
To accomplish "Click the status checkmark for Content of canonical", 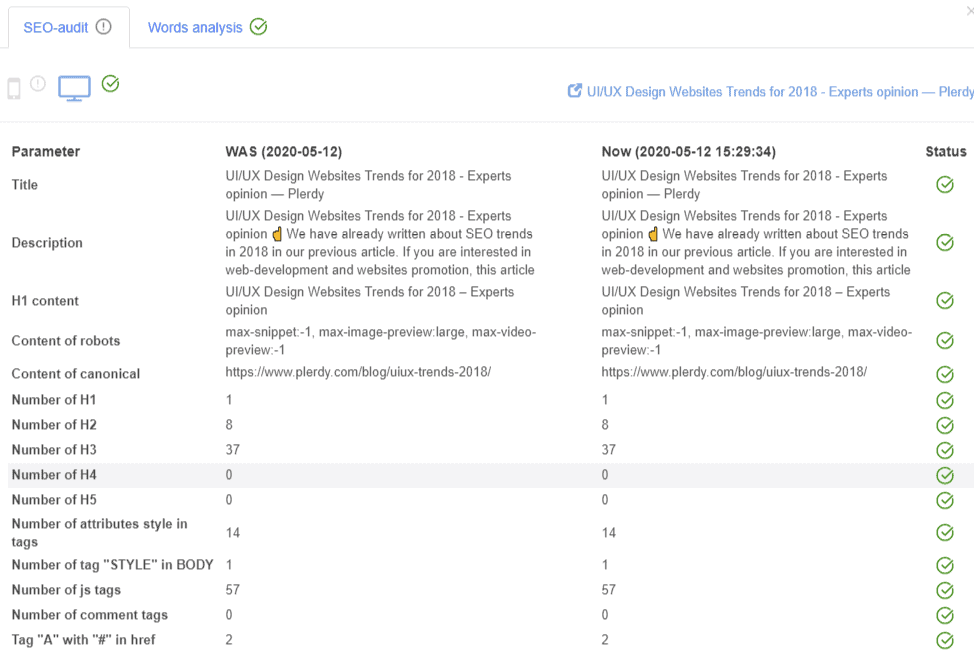I will click(x=944, y=375).
